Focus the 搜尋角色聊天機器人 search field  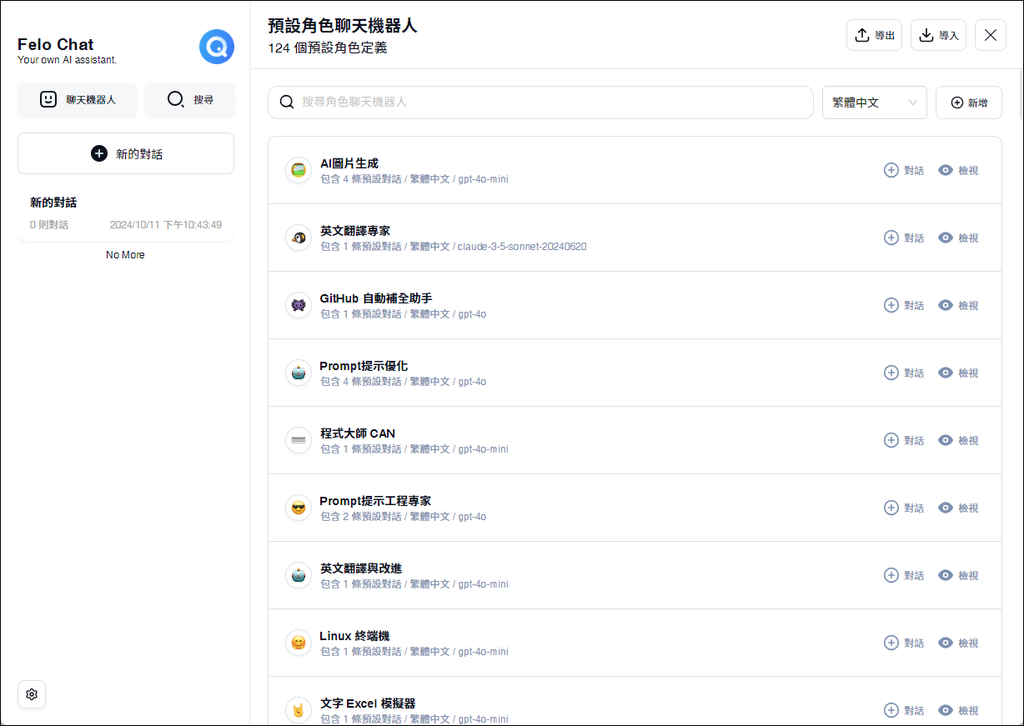coord(540,103)
